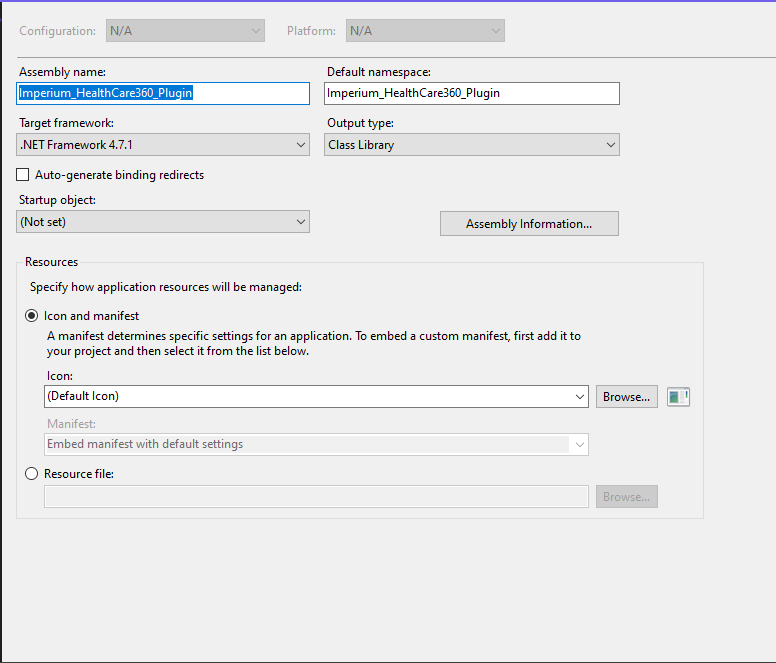Open the Configuration dropdown at top
The image size is (776, 663).
185,31
